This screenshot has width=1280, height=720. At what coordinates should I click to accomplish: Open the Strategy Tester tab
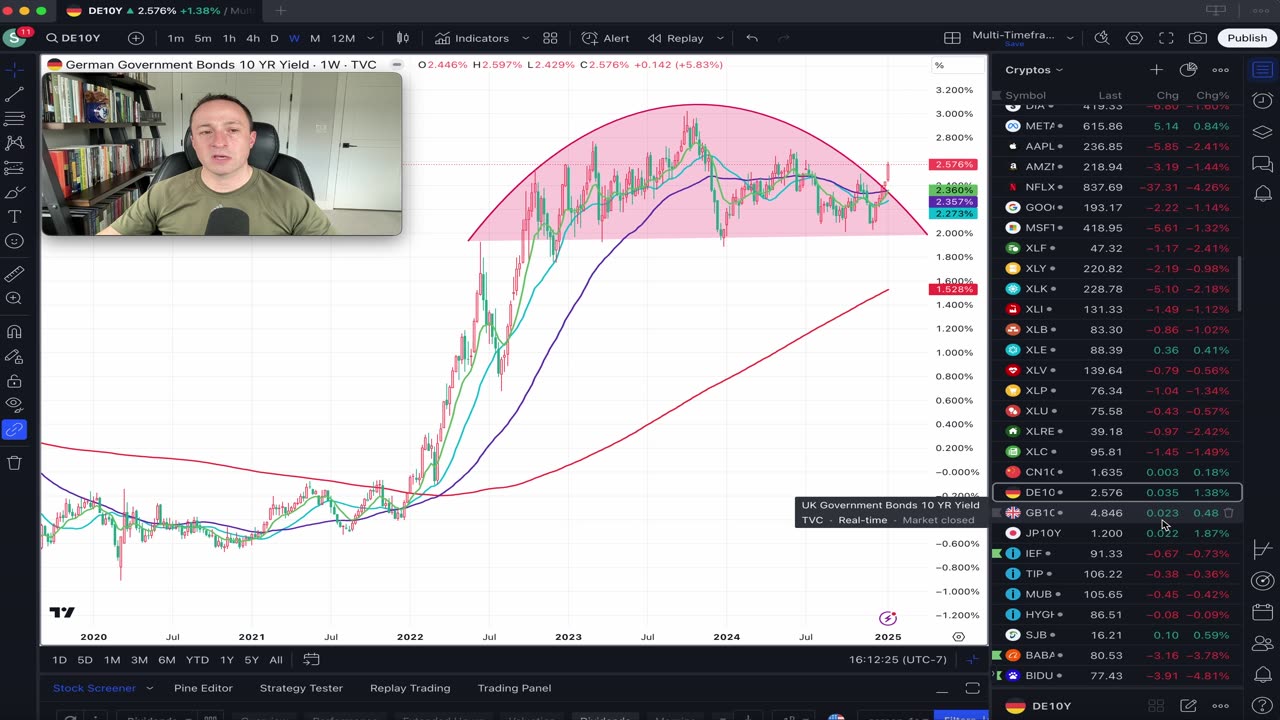tap(301, 688)
